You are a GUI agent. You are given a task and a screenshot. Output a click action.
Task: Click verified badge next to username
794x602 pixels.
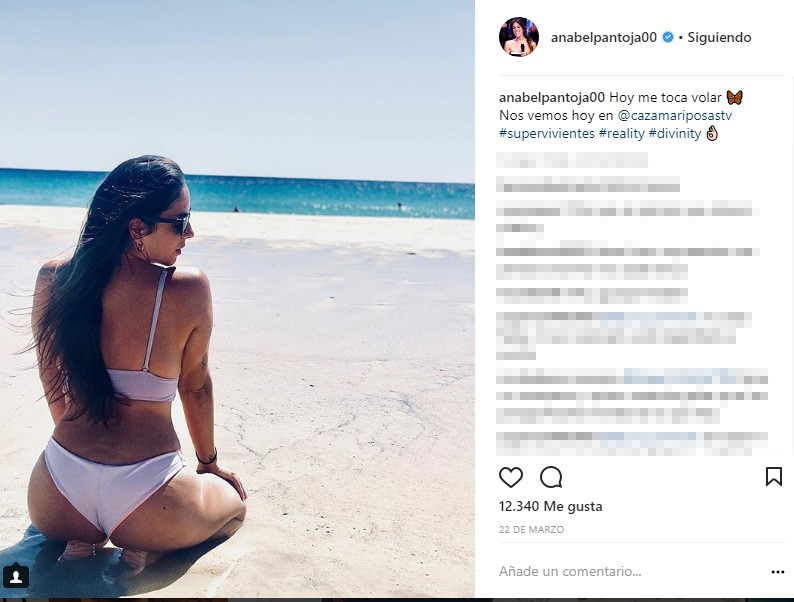point(668,37)
